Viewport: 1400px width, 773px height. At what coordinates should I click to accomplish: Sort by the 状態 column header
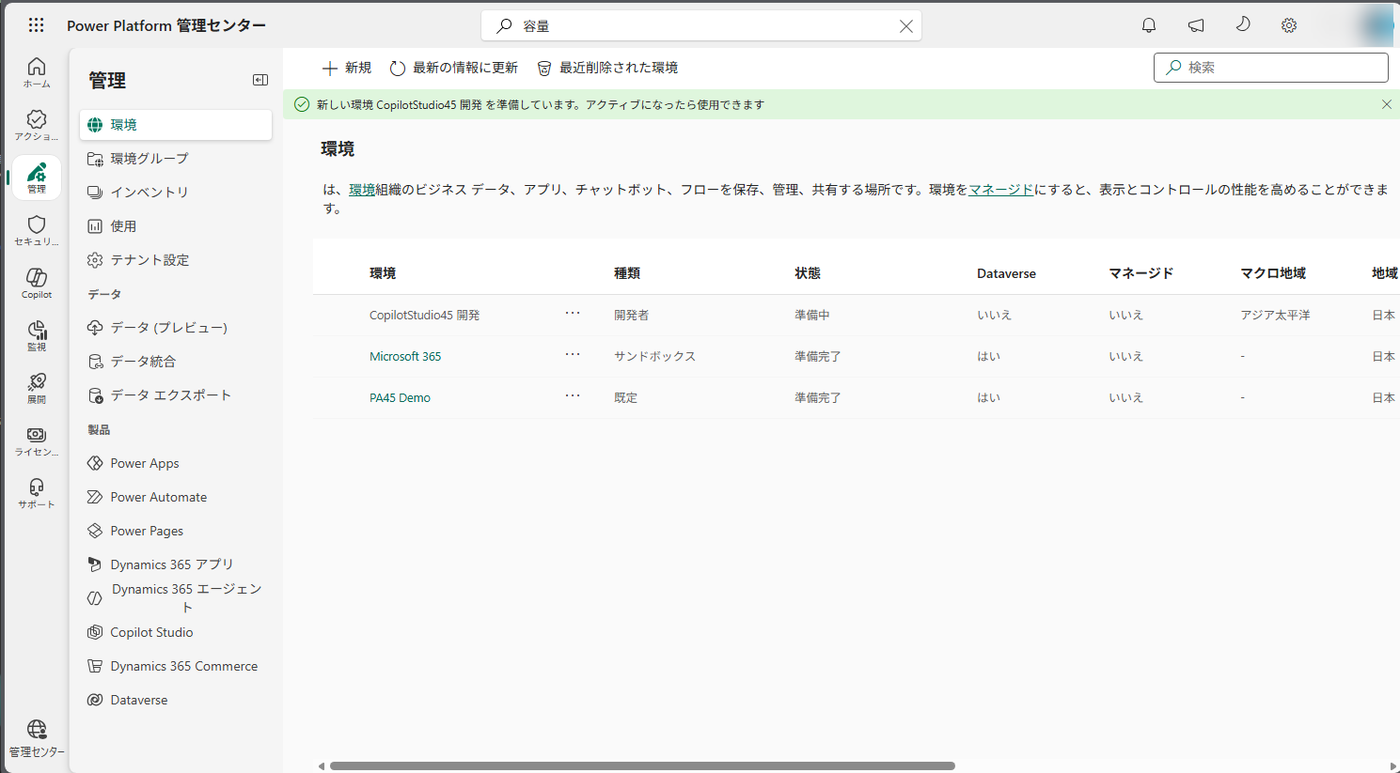point(808,273)
